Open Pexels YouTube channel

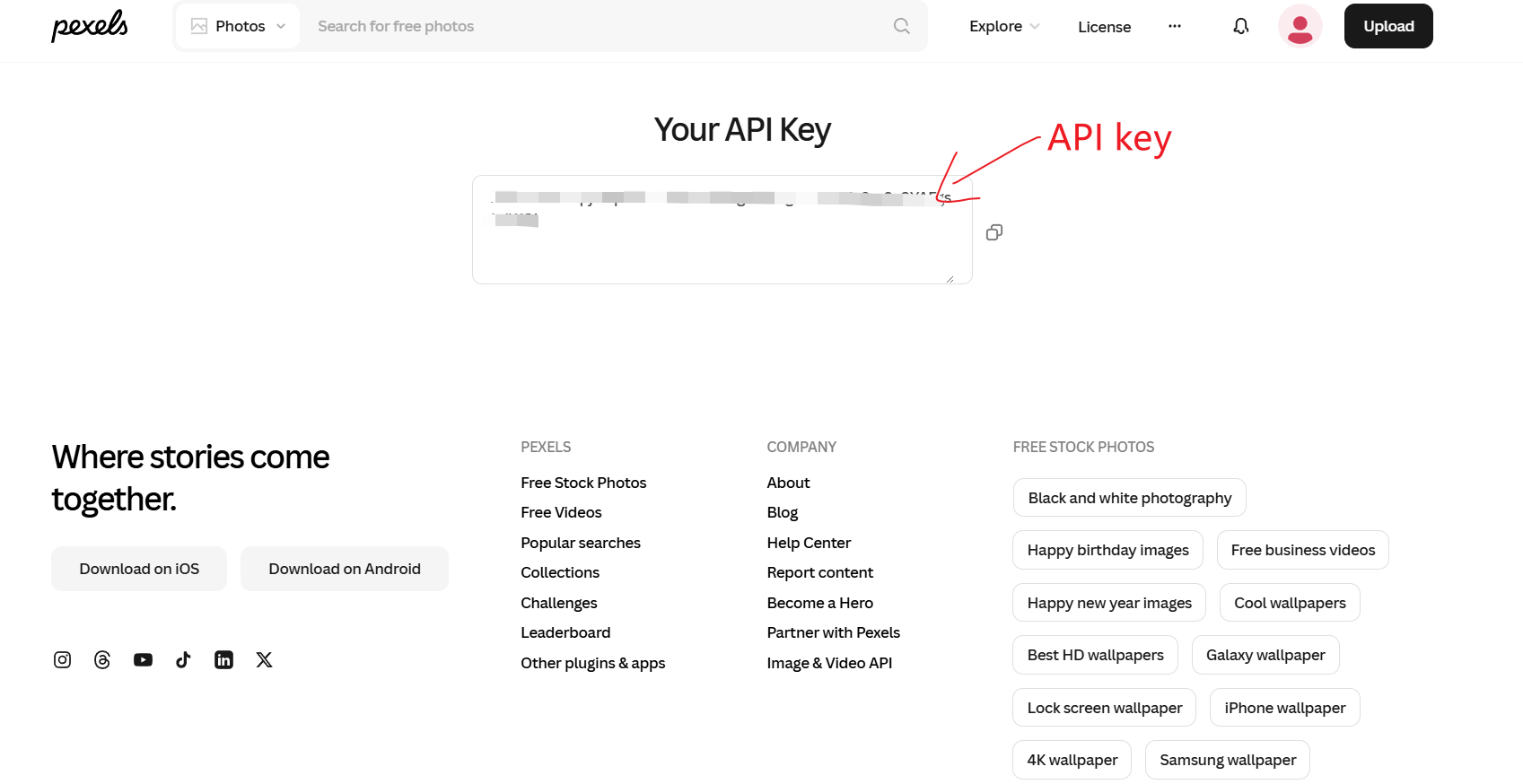point(143,660)
